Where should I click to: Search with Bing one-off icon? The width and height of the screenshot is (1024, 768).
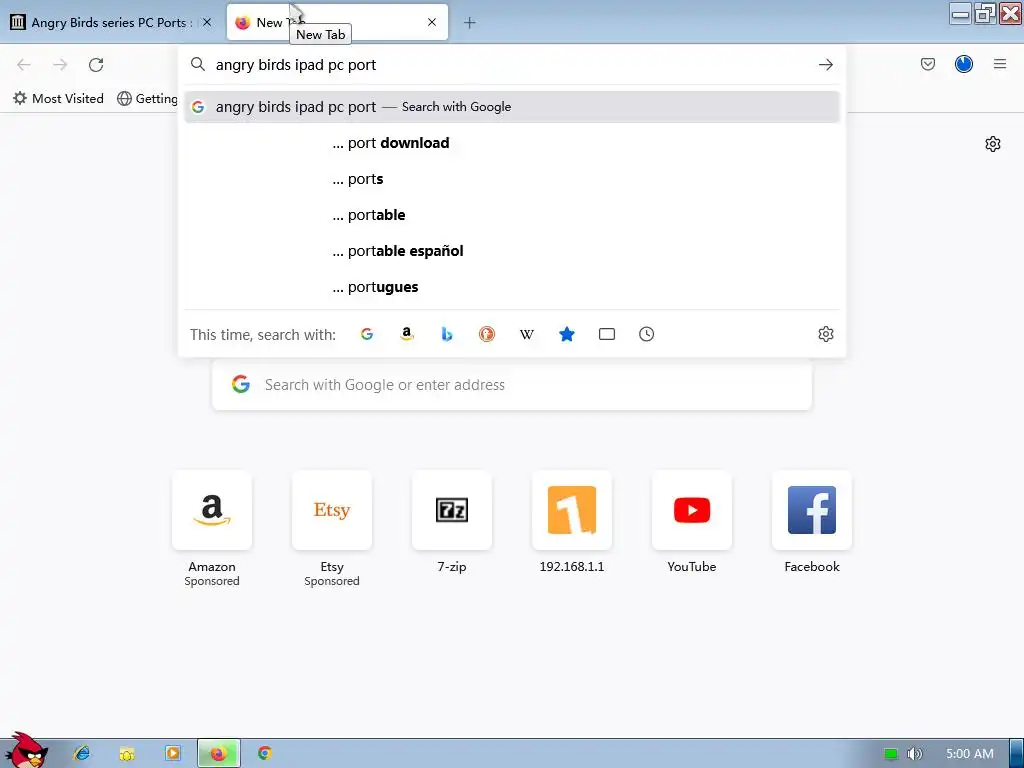coord(447,334)
